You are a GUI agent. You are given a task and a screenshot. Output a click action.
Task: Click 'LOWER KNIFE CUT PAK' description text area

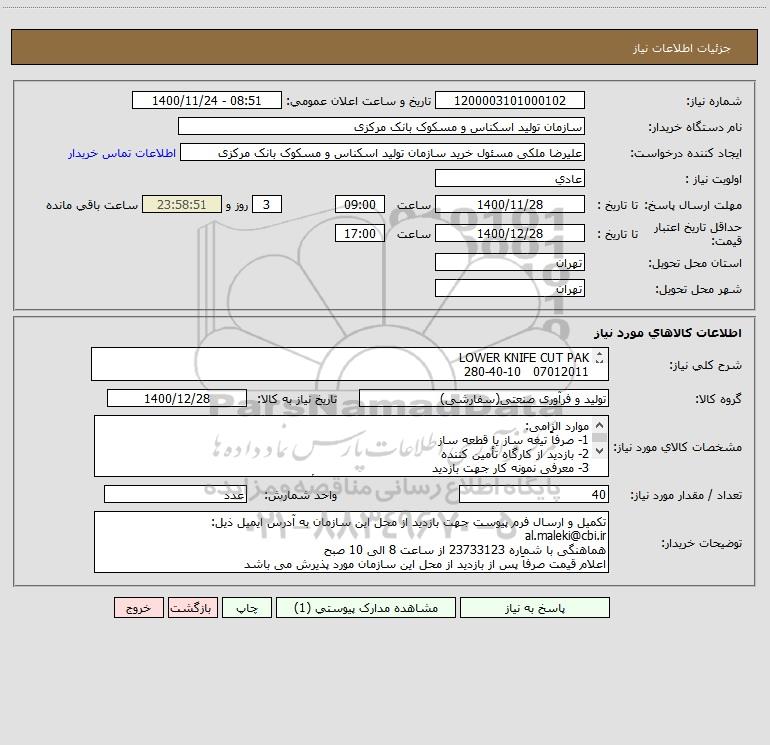[x=350, y=364]
